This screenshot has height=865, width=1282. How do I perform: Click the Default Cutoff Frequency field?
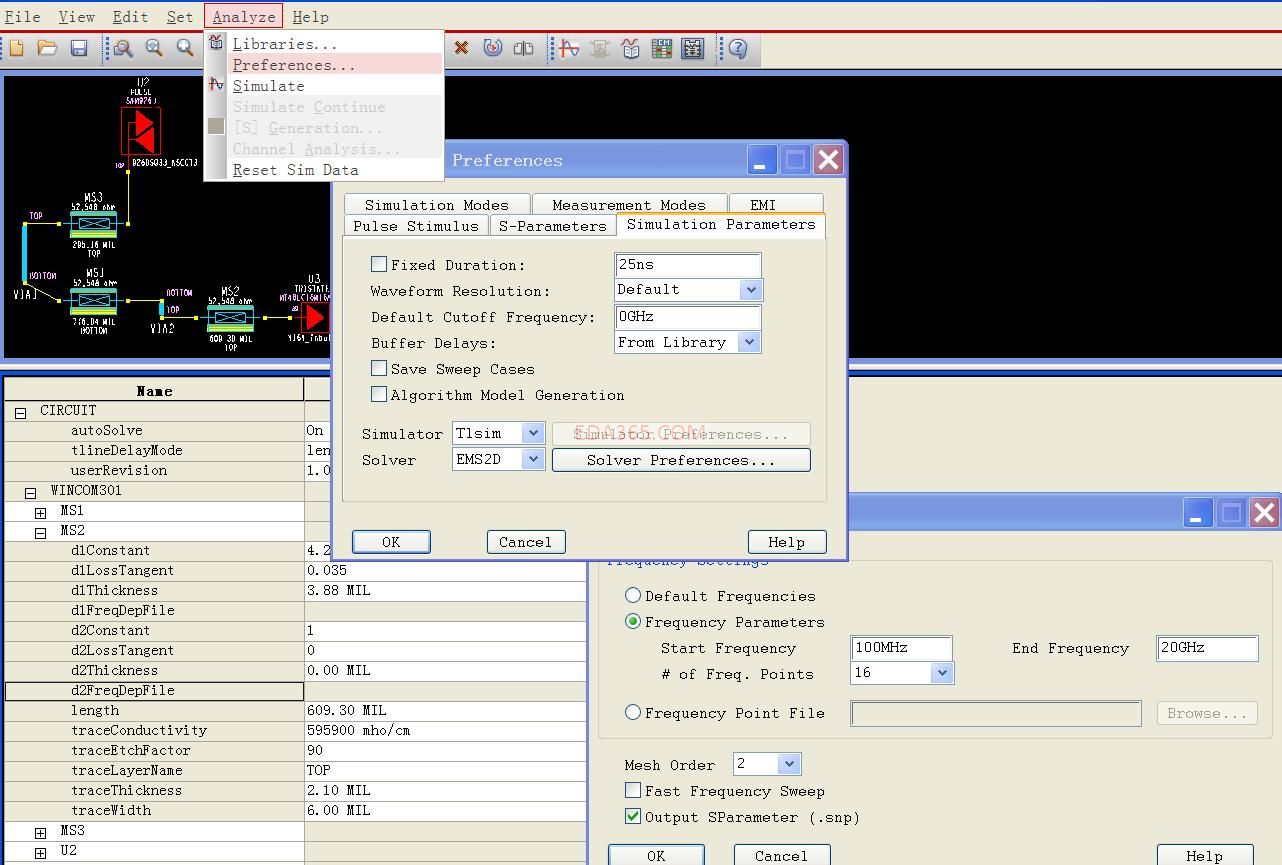point(687,317)
